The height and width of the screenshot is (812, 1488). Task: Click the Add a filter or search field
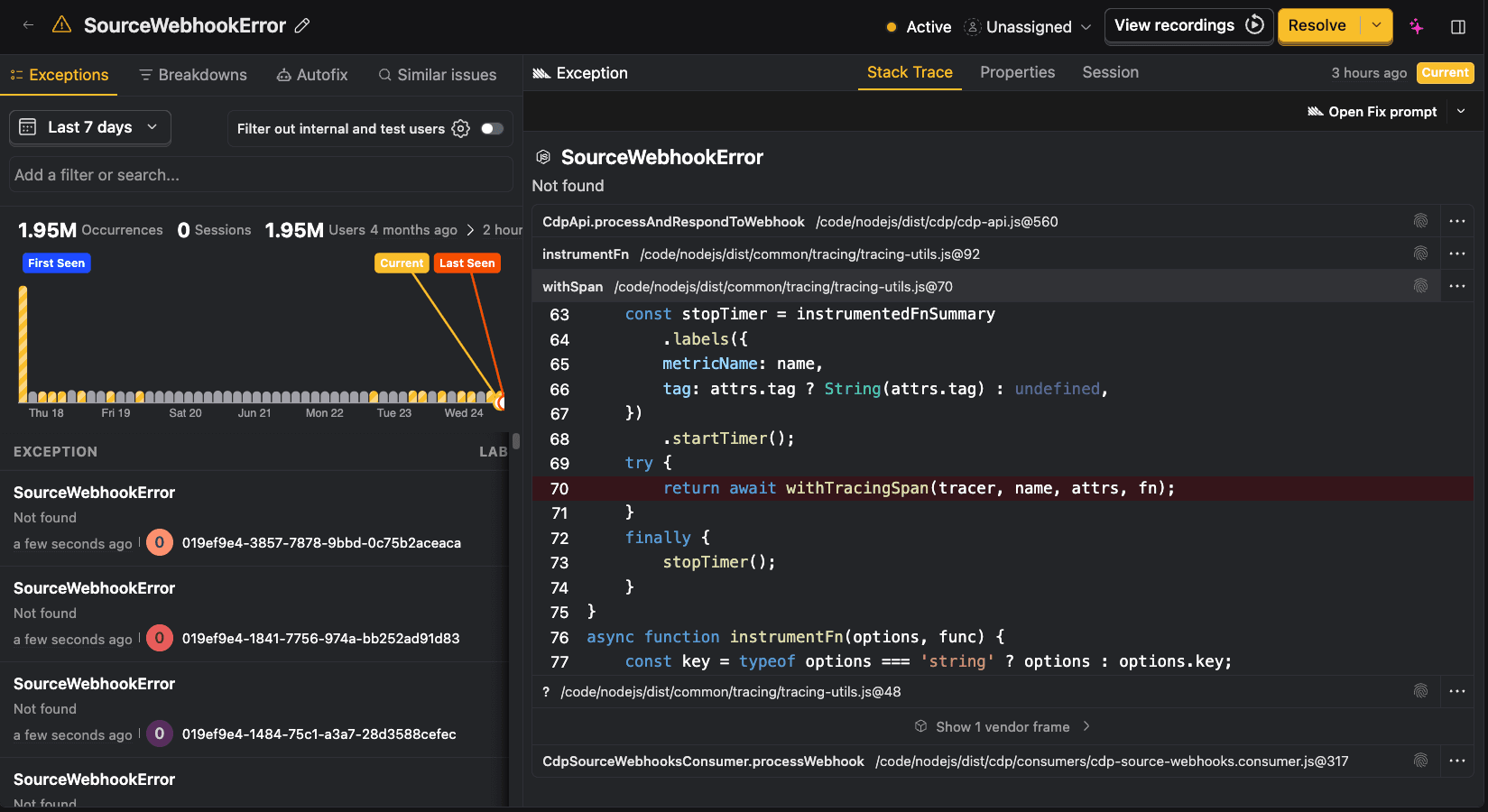click(x=261, y=174)
